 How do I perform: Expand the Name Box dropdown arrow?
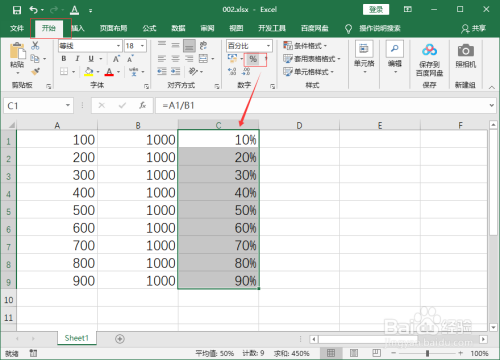(x=68, y=105)
